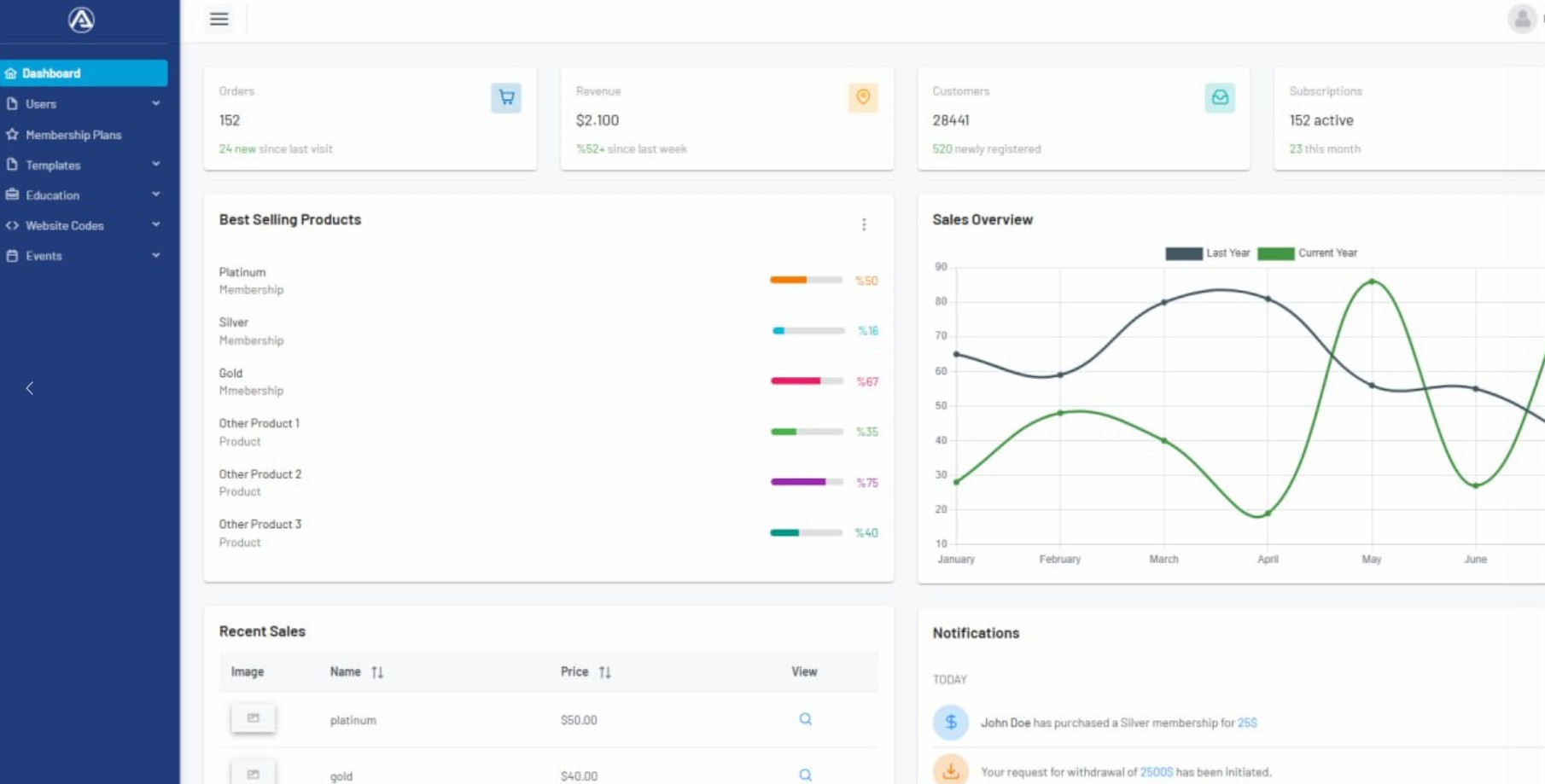Click the app logo in sidebar
The width and height of the screenshot is (1545, 784).
pyautogui.click(x=81, y=20)
